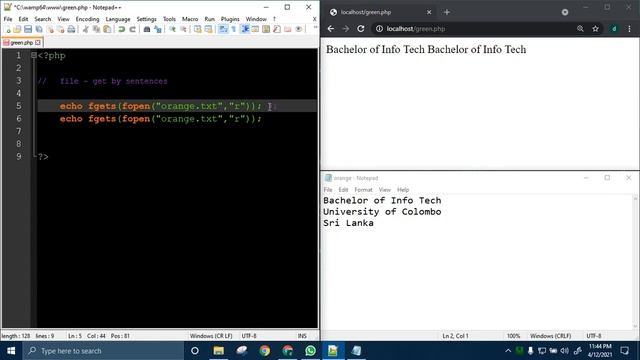640x360 pixels.
Task: Click the Windows (CR LF) status bar entry in Notepad++
Action: 211,336
